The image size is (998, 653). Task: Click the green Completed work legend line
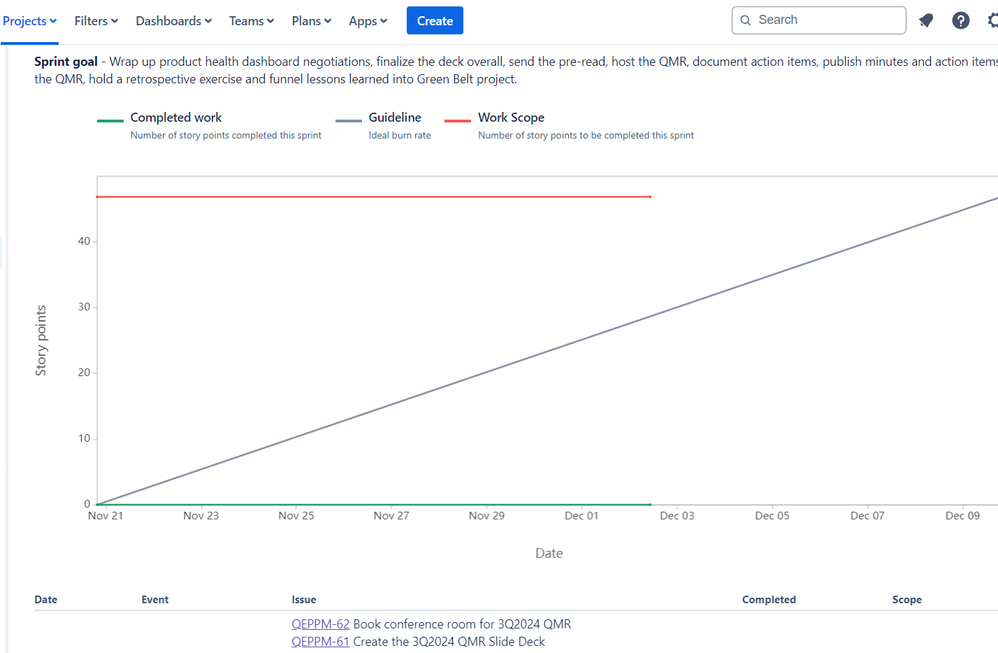pos(110,120)
